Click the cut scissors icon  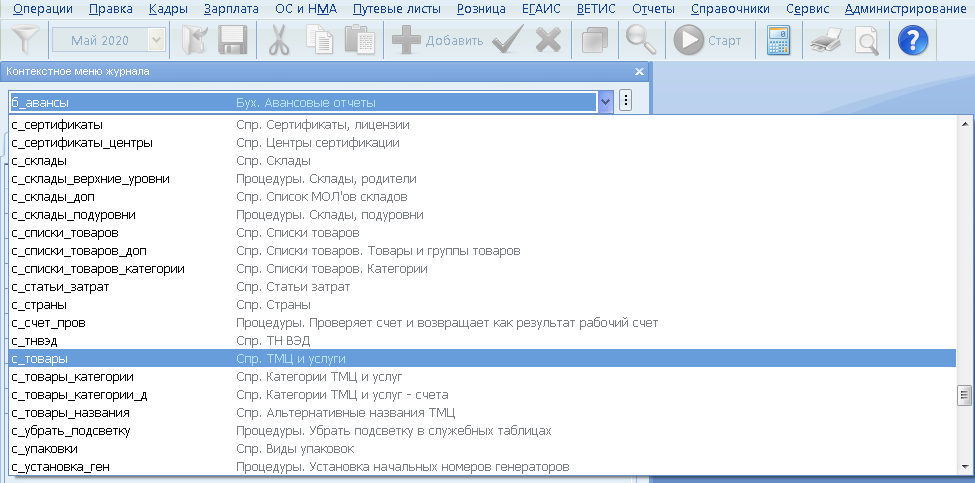[x=277, y=41]
